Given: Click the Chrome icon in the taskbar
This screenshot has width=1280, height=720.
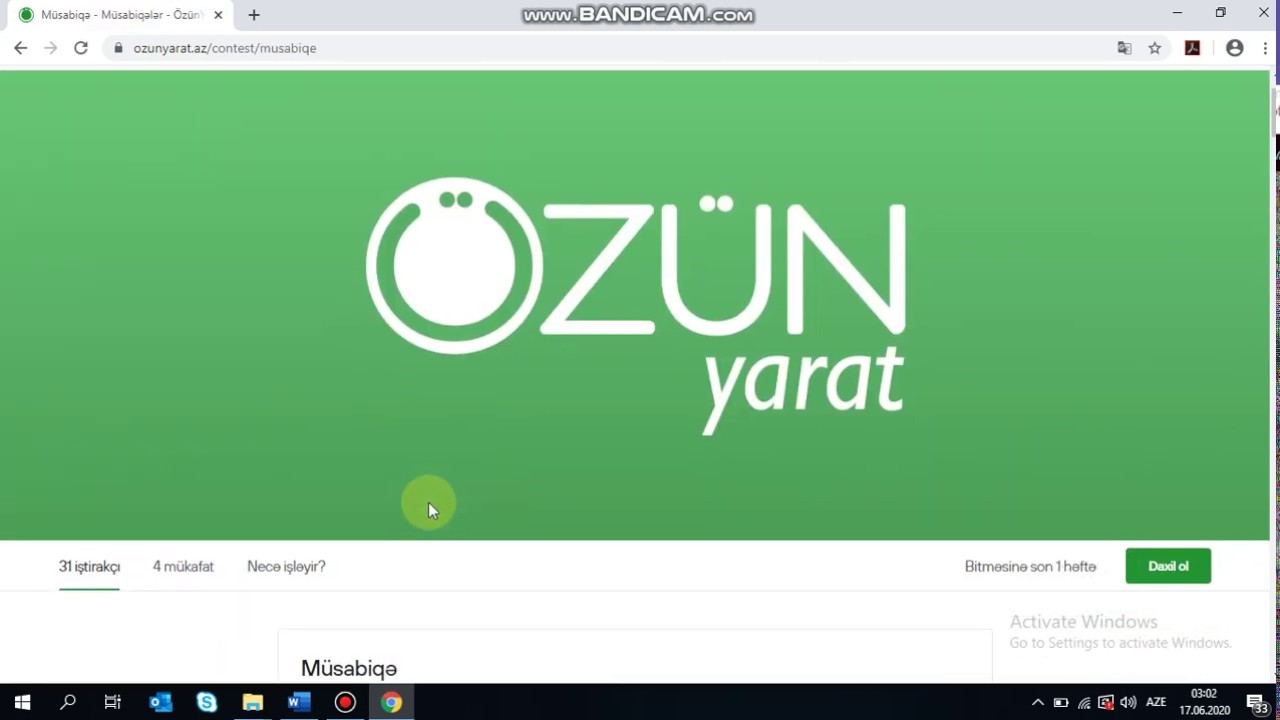Looking at the screenshot, I should tap(391, 702).
